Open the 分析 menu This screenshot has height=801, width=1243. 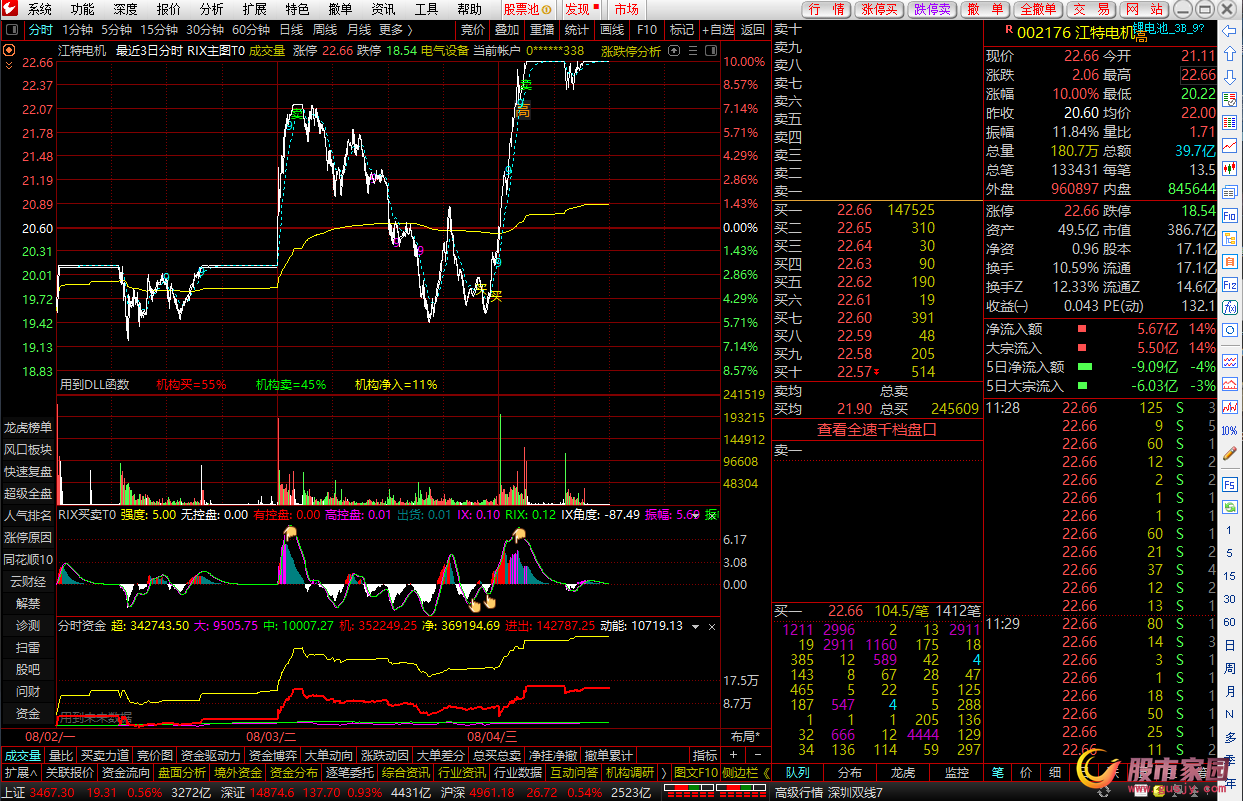211,9
